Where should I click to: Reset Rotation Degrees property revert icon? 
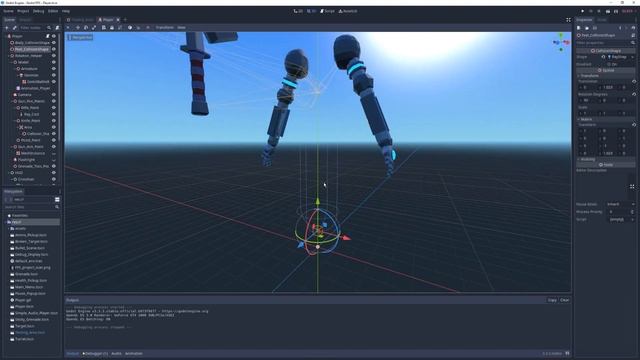pos(634,94)
